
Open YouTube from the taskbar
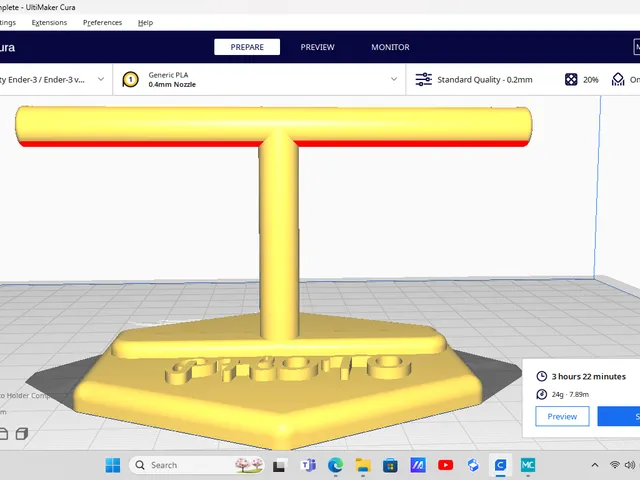coord(445,465)
